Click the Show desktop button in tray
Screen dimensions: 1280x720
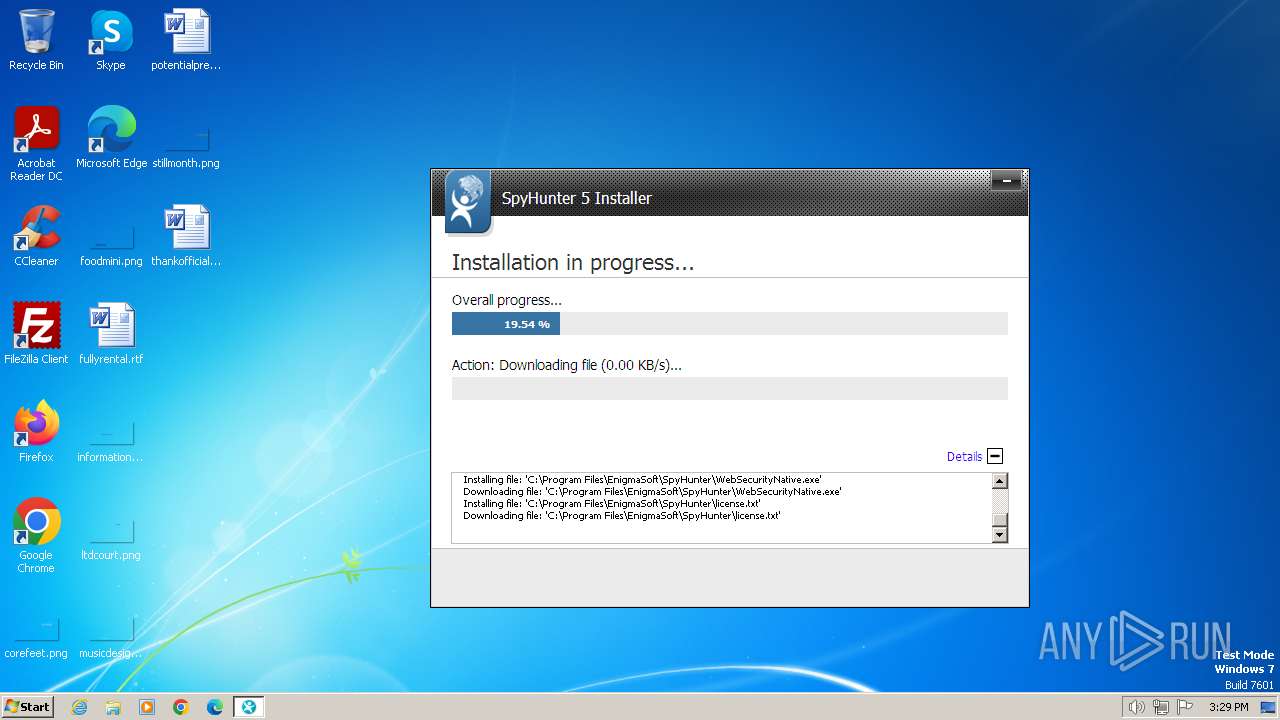click(1268, 707)
